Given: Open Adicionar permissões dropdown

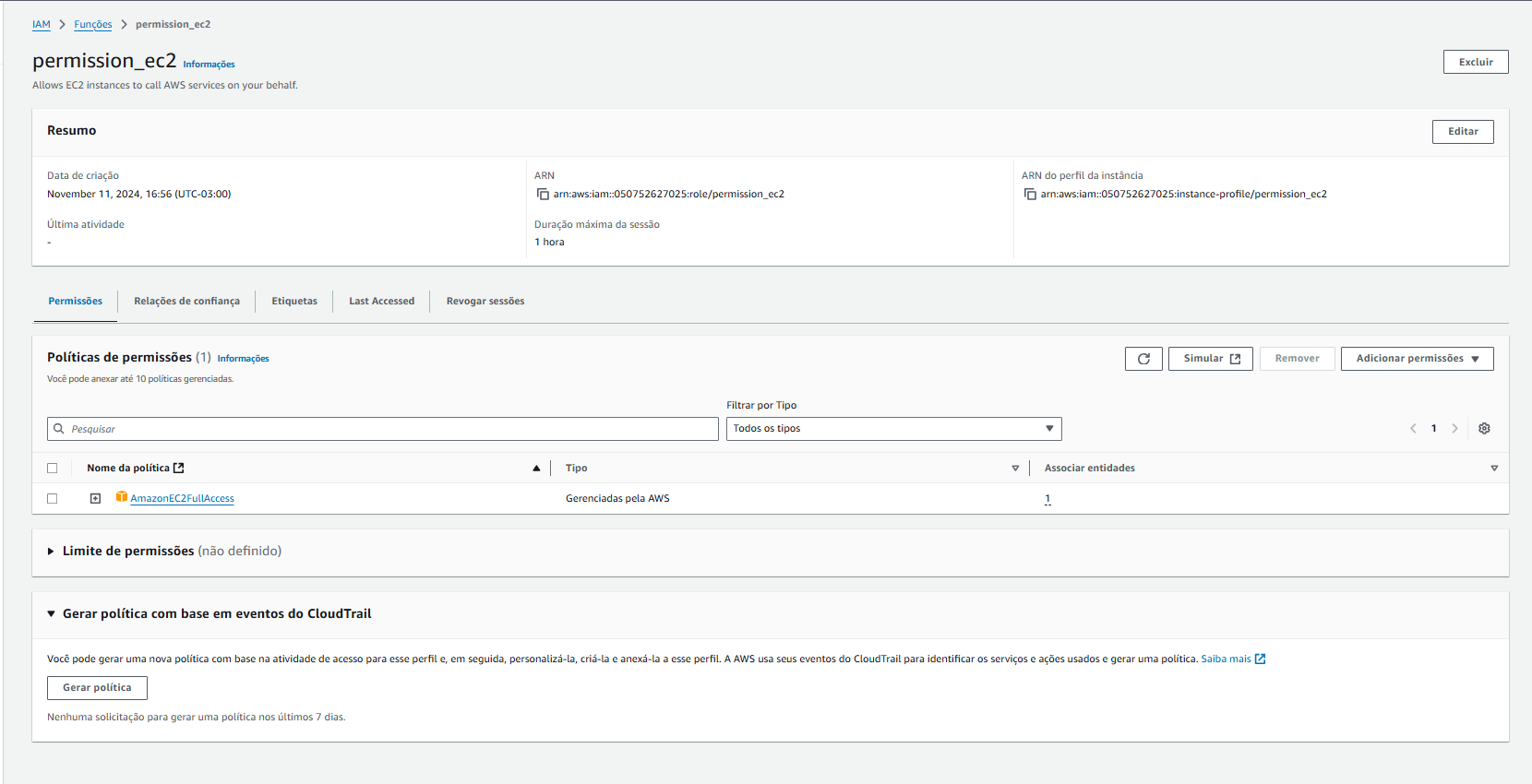Looking at the screenshot, I should (1417, 359).
